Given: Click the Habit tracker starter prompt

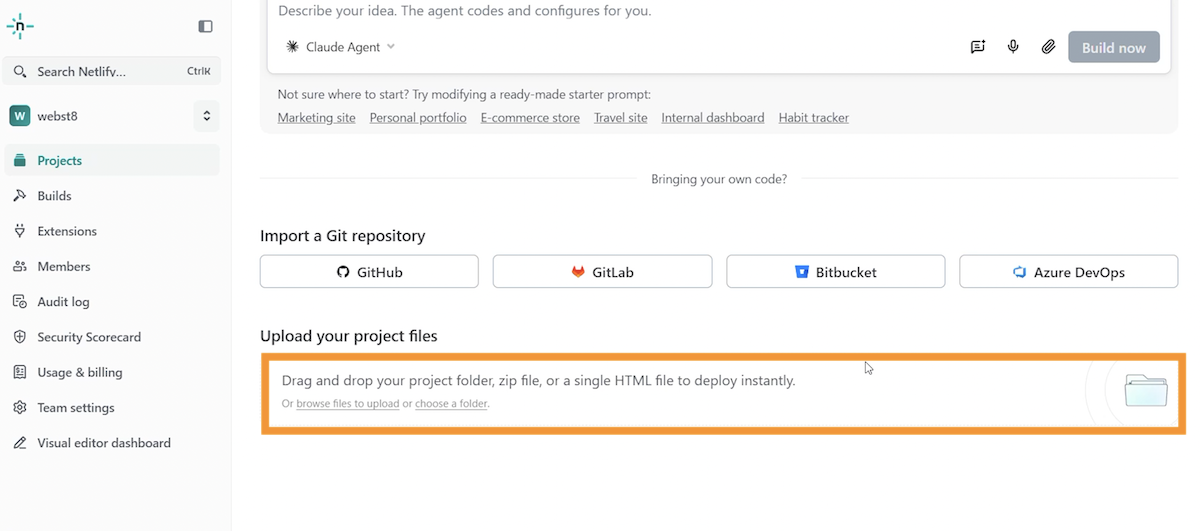Looking at the screenshot, I should pyautogui.click(x=814, y=118).
